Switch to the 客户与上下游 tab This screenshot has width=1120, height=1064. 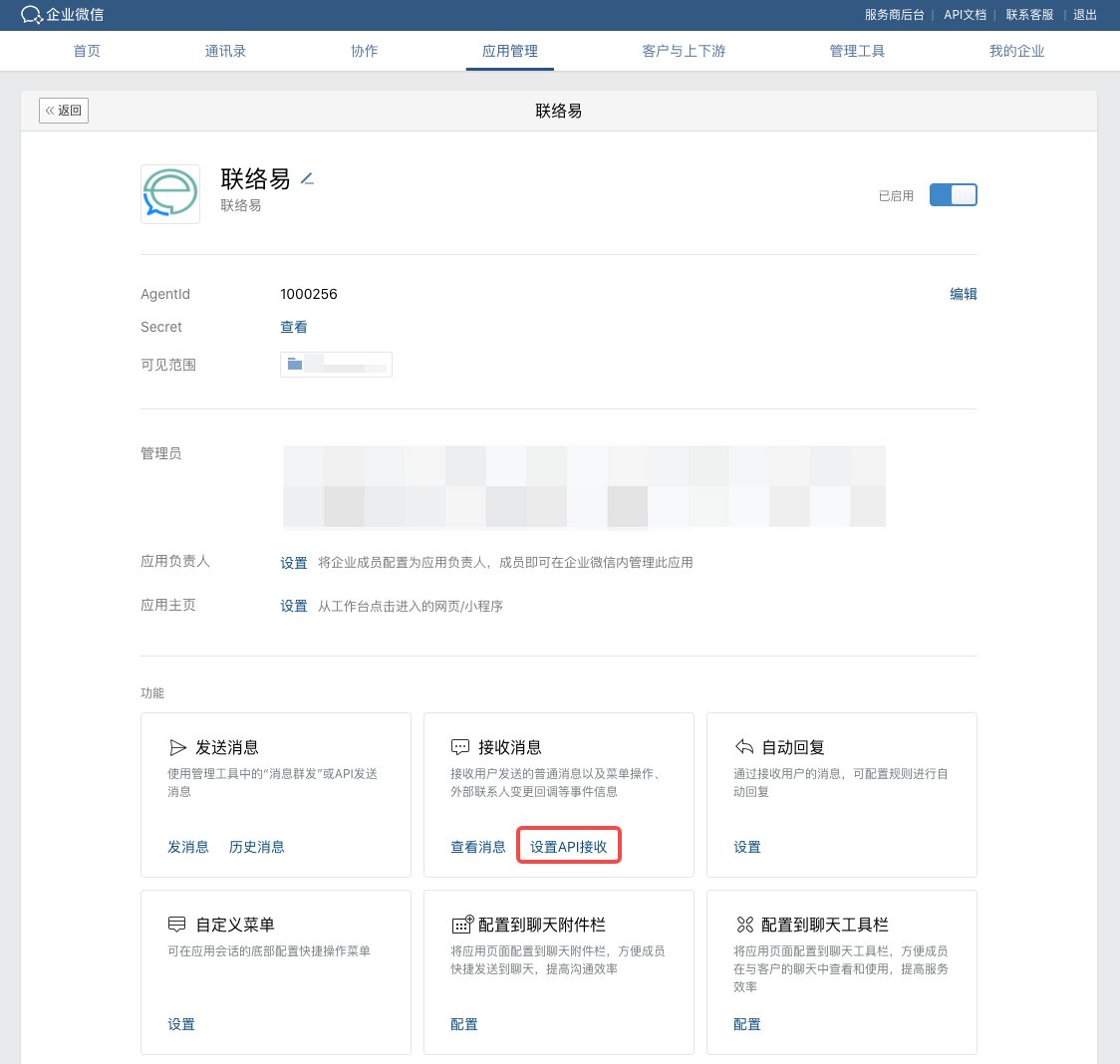684,51
